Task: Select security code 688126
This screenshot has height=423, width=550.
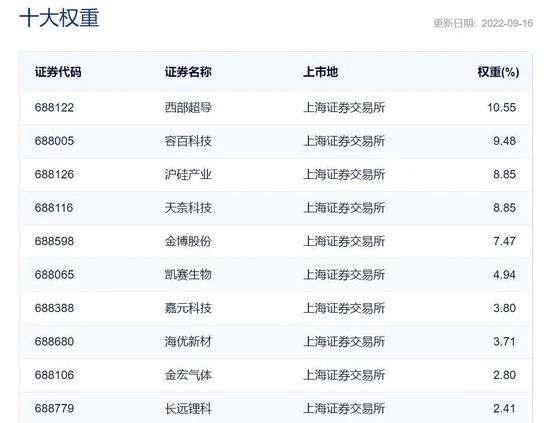Action: tap(54, 174)
